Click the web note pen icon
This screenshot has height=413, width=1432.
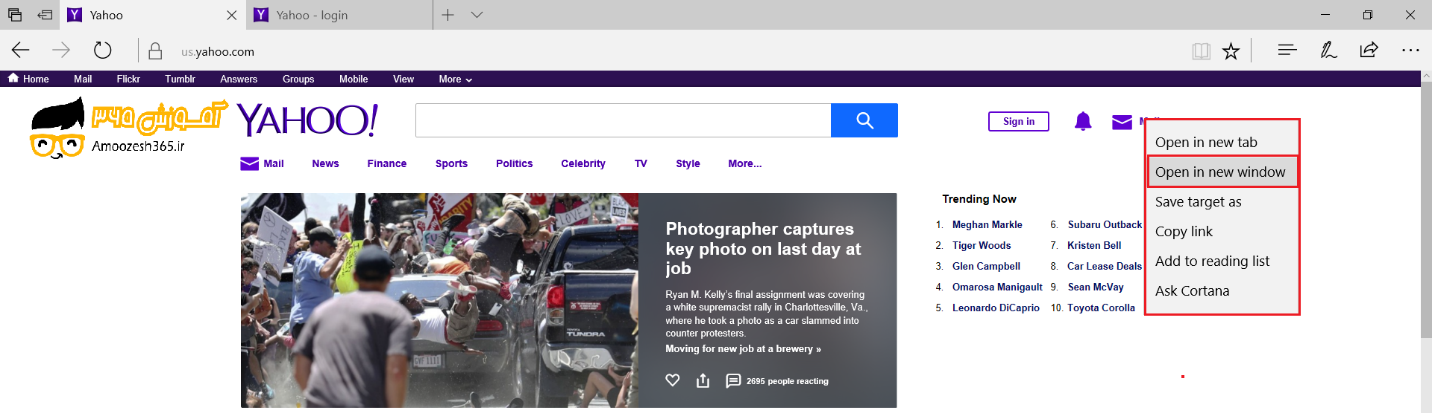(x=1328, y=50)
